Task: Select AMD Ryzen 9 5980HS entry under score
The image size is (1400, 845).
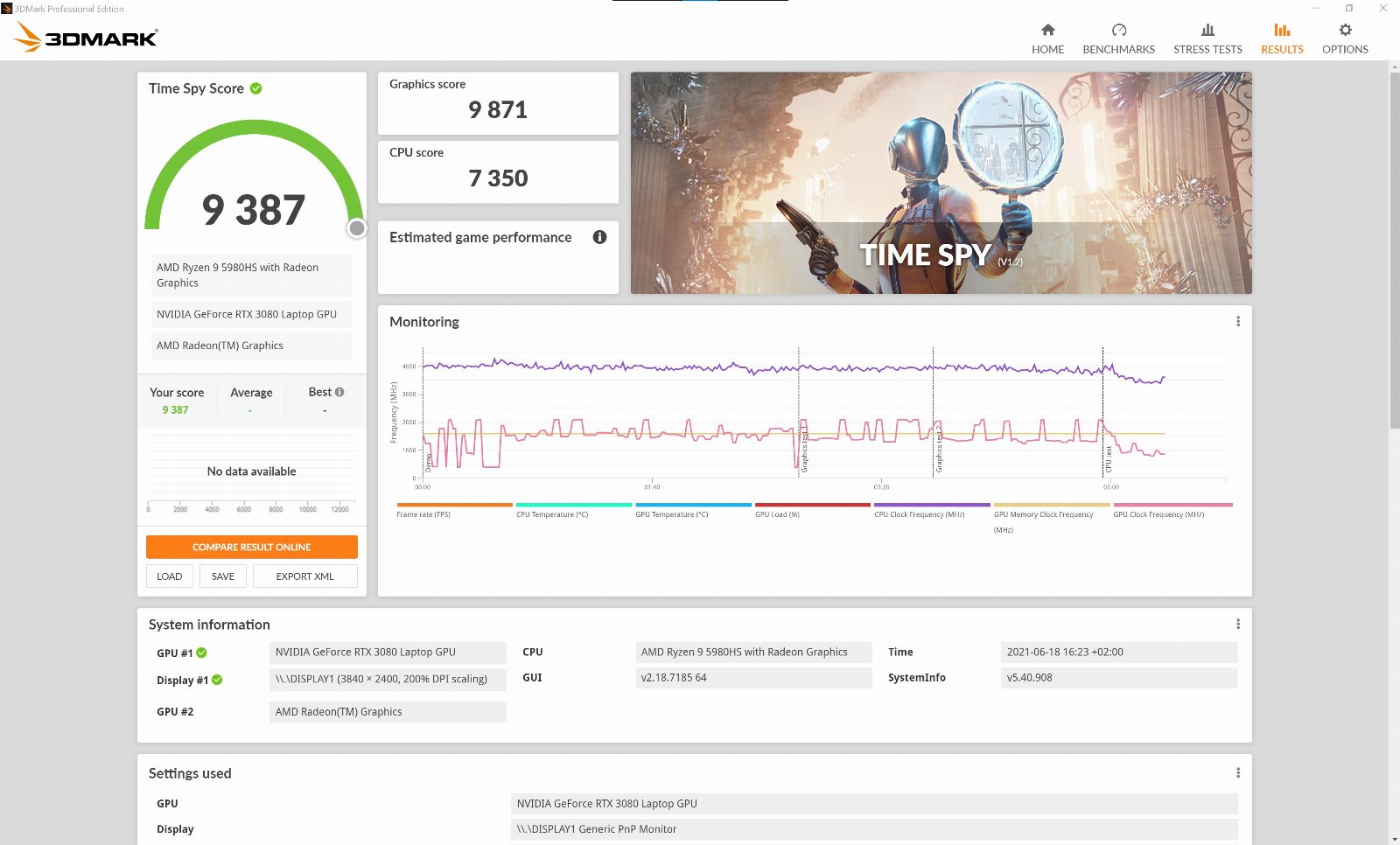Action: point(252,275)
